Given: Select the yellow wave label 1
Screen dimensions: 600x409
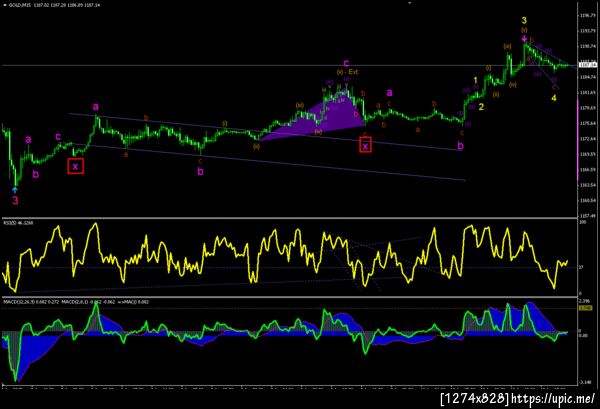Looking at the screenshot, I should (x=476, y=80).
